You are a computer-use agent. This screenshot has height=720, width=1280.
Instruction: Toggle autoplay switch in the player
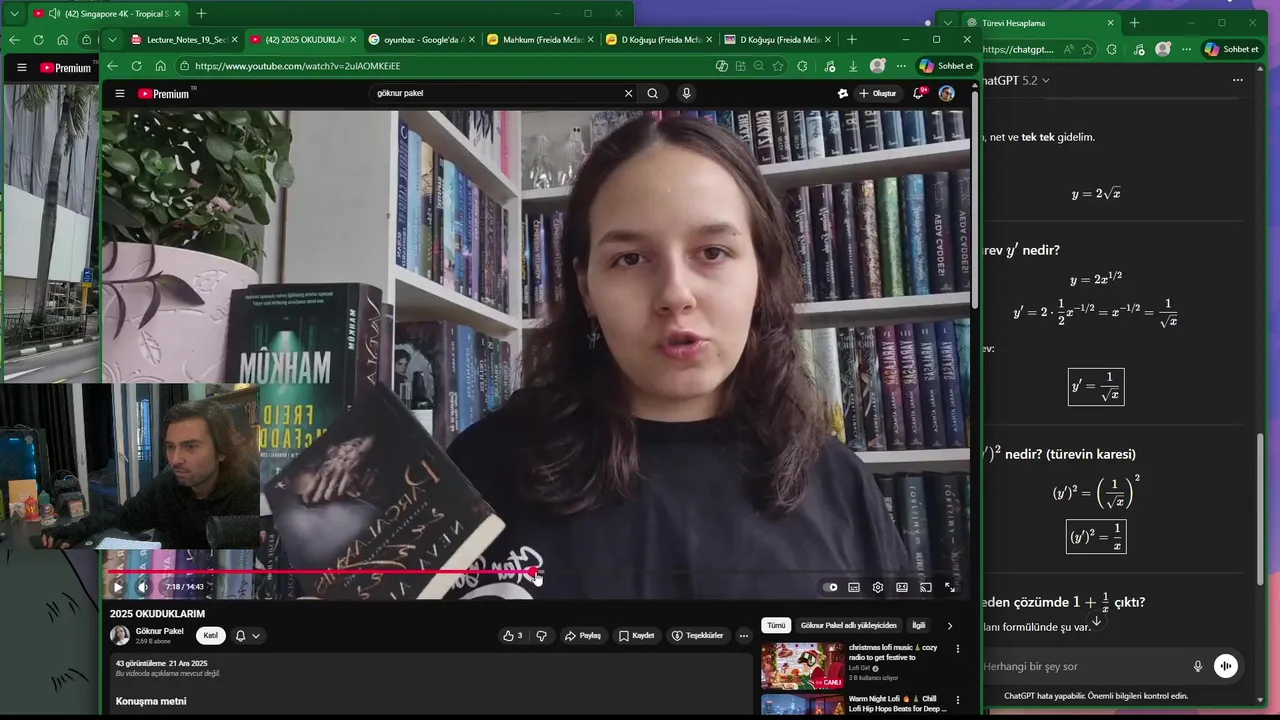coord(830,587)
